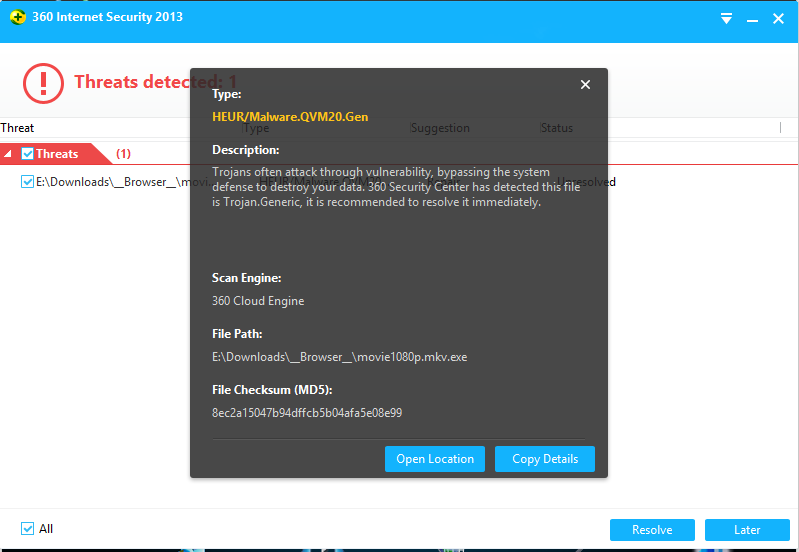Collapse the Threats group triangle
The image size is (799, 552).
click(8, 153)
